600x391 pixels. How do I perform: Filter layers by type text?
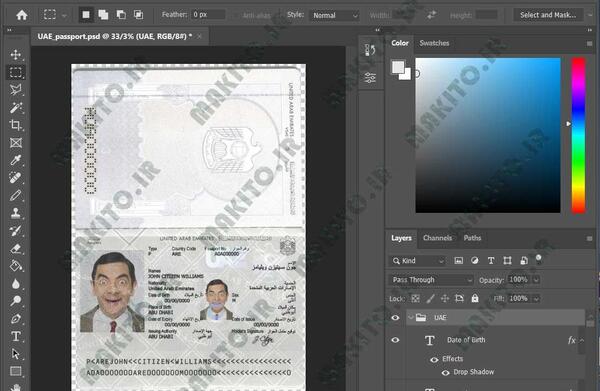(491, 261)
